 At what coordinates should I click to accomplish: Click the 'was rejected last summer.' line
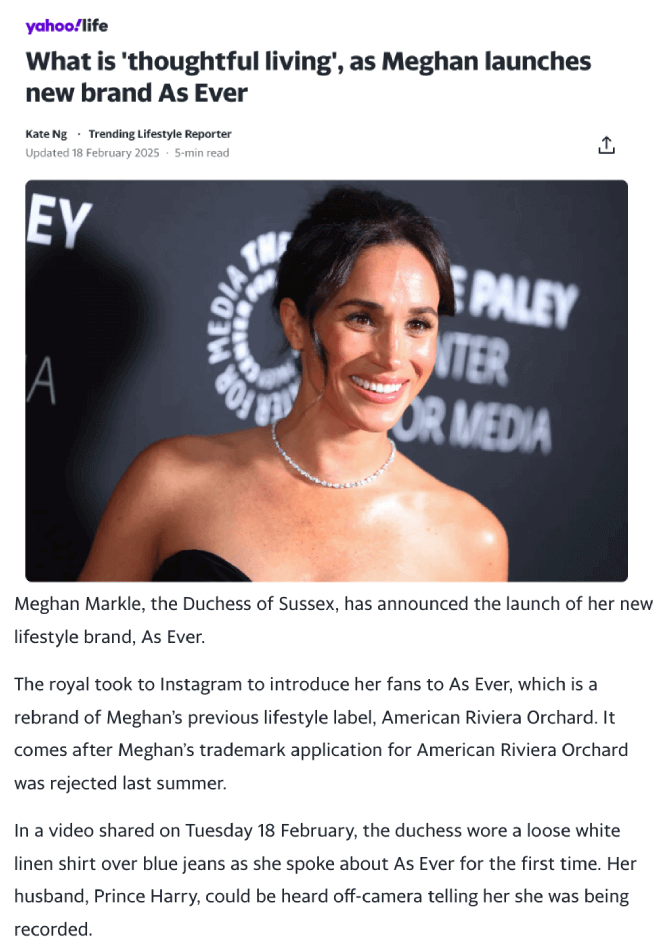120,783
